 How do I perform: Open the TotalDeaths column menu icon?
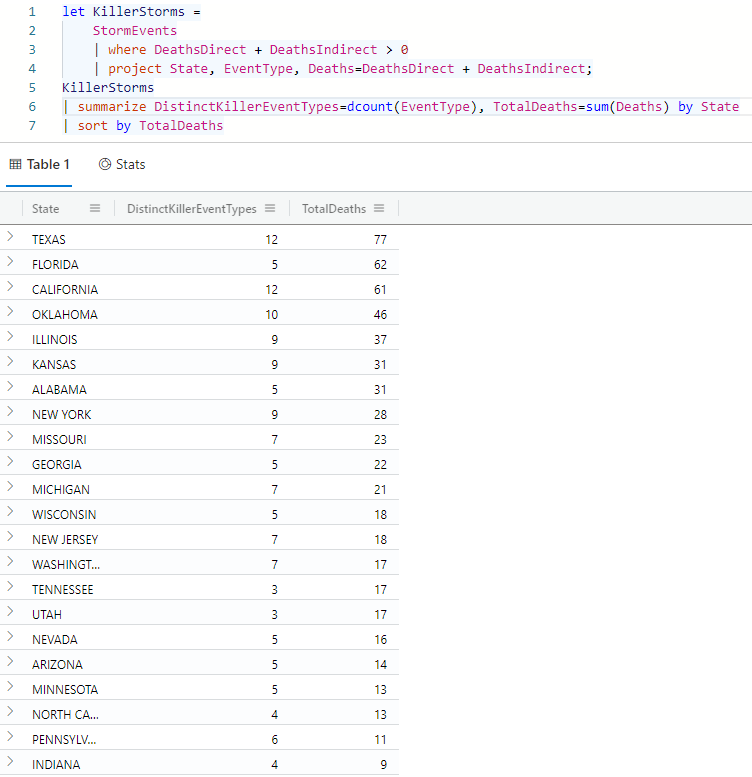(379, 209)
